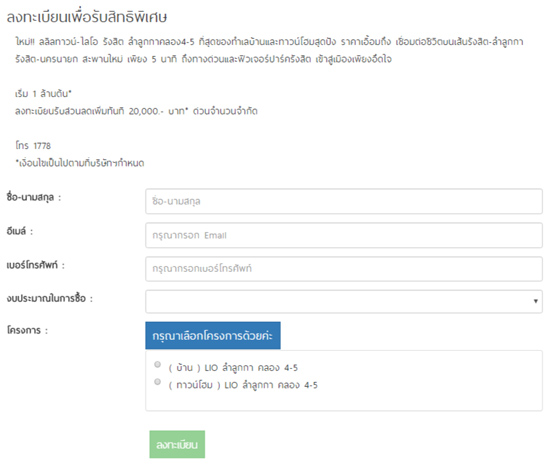Click the promotional paragraph beginning ใหม่!! ลลิลทาวน์
This screenshot has height=466, width=550.
pyautogui.click(x=269, y=50)
